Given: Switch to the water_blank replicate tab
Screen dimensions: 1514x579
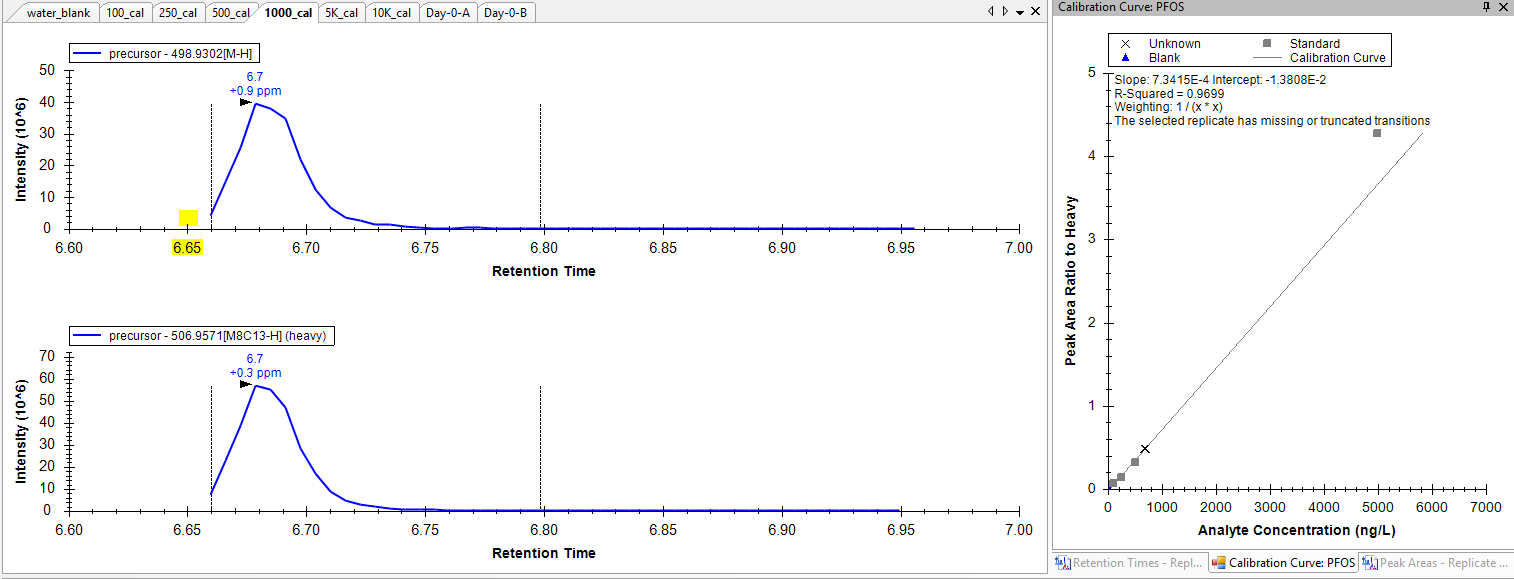Looking at the screenshot, I should tap(56, 13).
